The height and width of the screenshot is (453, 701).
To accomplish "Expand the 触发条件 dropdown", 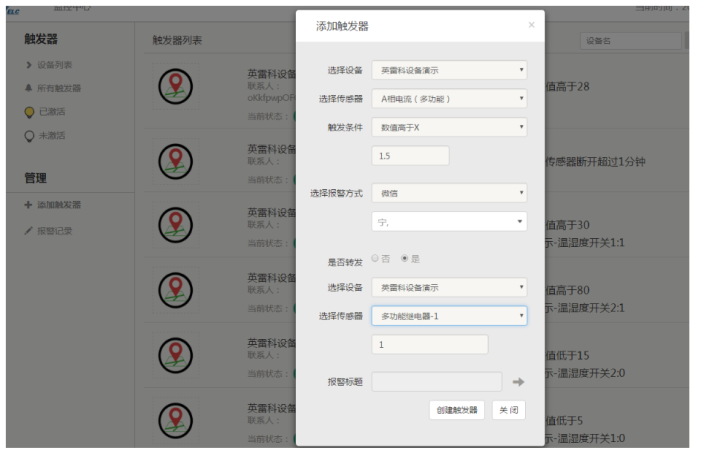I will click(448, 127).
